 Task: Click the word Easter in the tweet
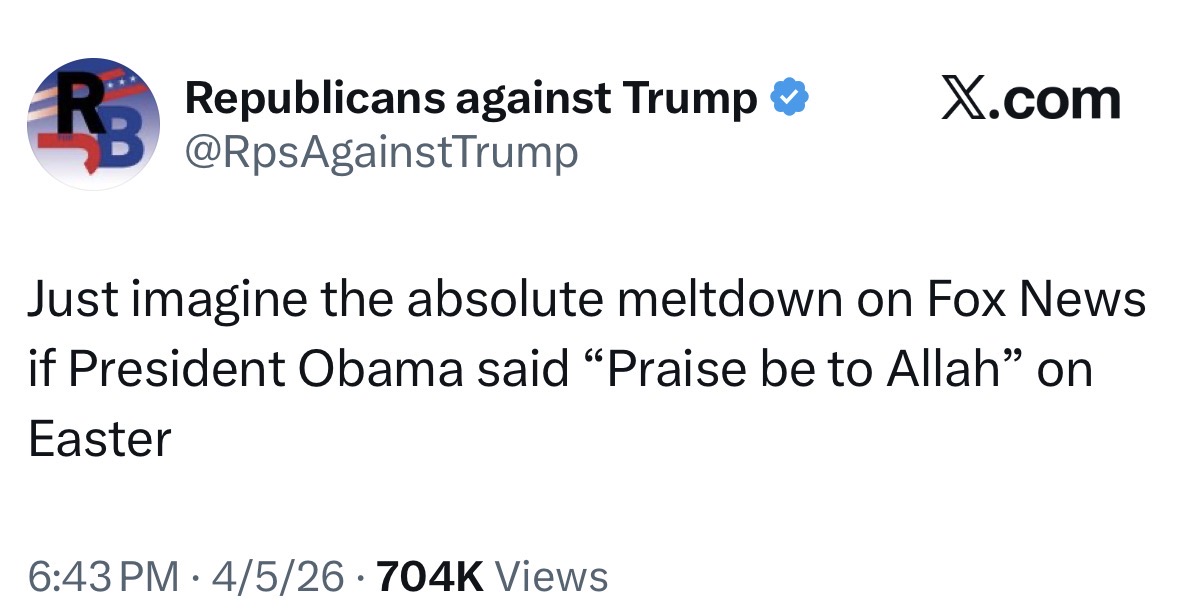click(100, 440)
